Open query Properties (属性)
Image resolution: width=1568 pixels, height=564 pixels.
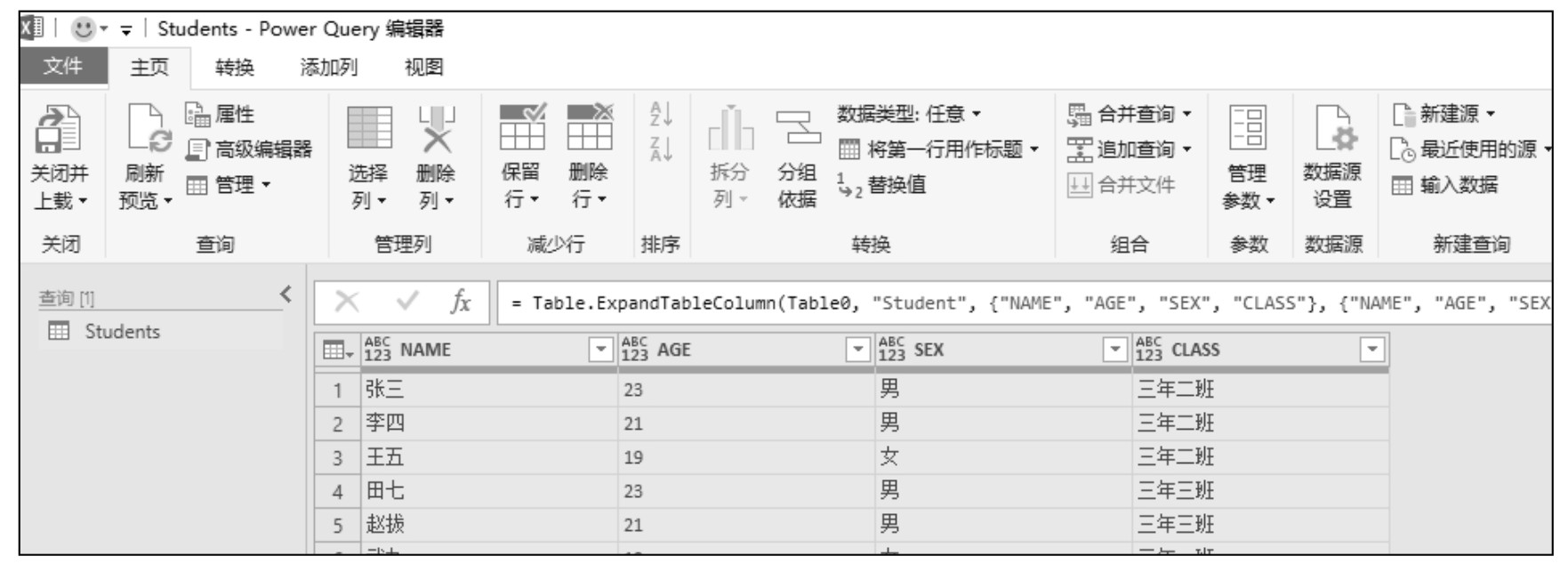tap(220, 114)
